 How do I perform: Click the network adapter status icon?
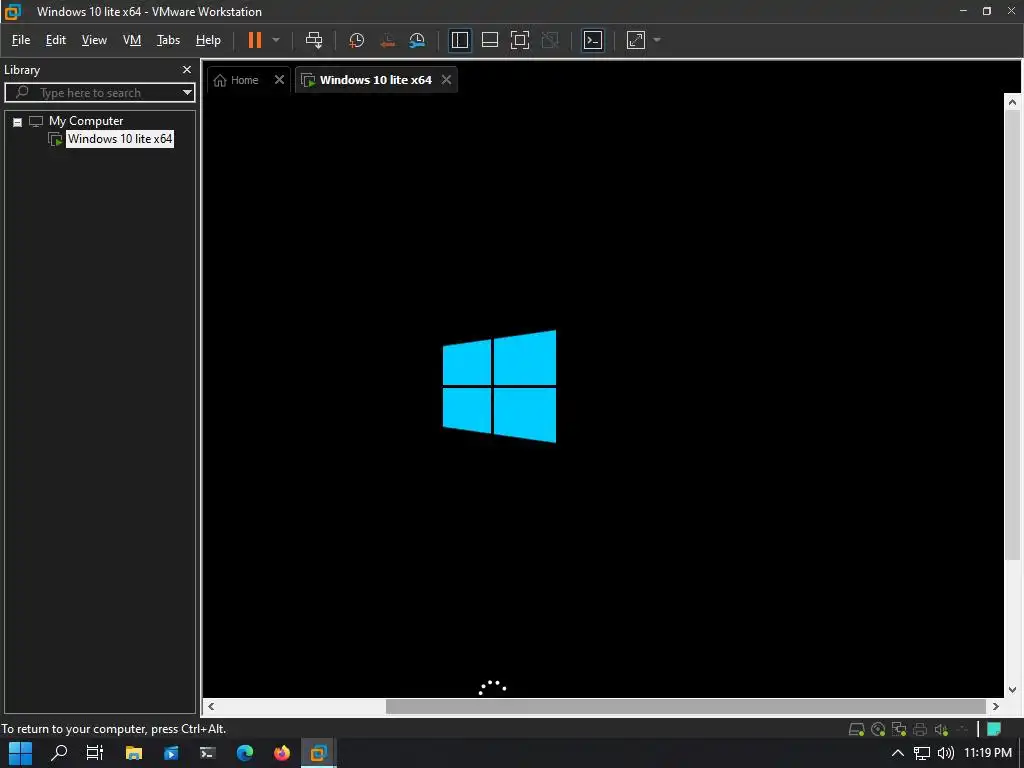(x=899, y=729)
